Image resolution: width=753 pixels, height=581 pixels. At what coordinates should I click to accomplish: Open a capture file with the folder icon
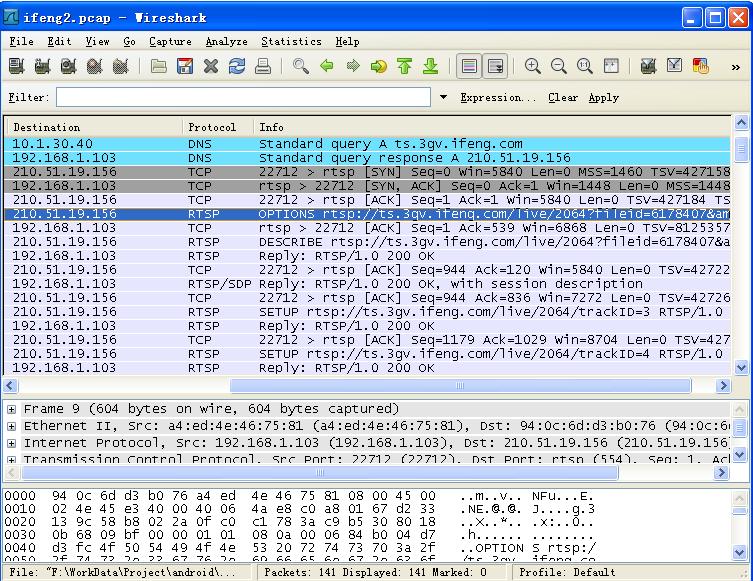159,67
